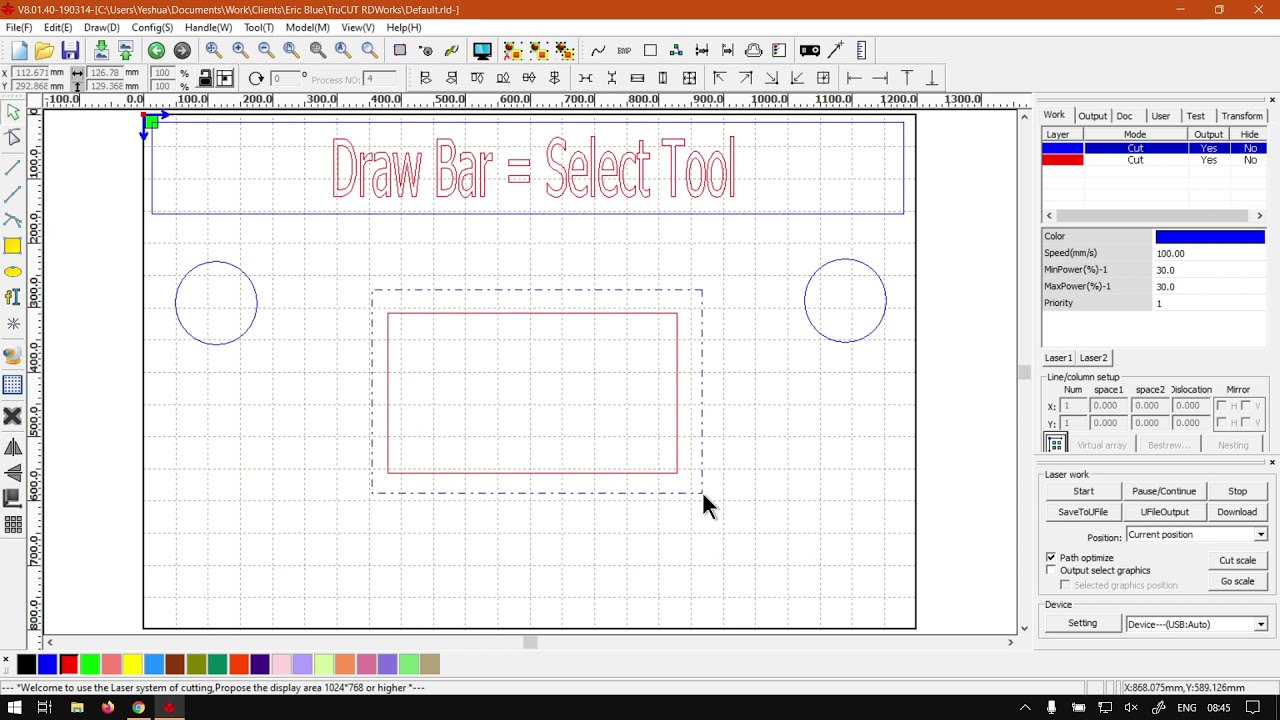Viewport: 1280px width, 720px height.
Task: Select the Ellipse draw tool
Action: [x=13, y=272]
